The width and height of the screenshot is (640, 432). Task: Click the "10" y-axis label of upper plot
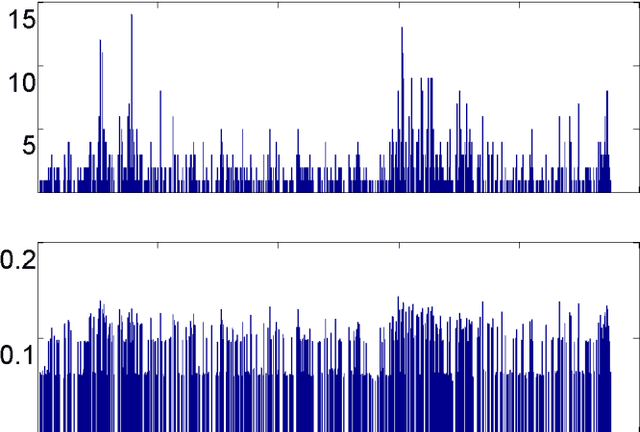point(20,83)
